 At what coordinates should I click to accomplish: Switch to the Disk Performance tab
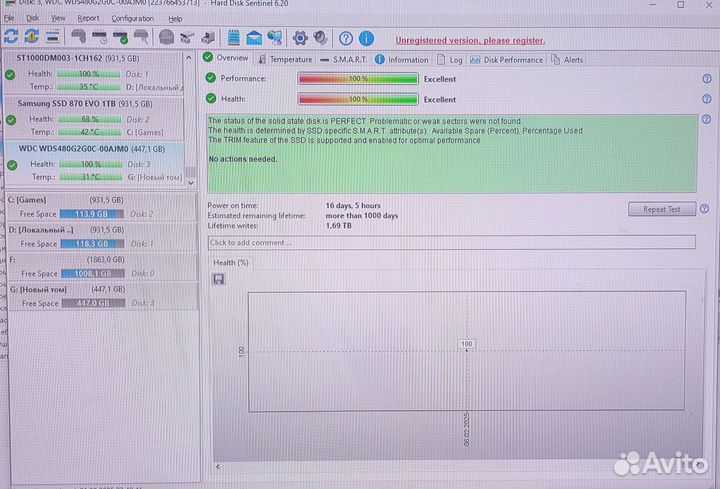[506, 60]
